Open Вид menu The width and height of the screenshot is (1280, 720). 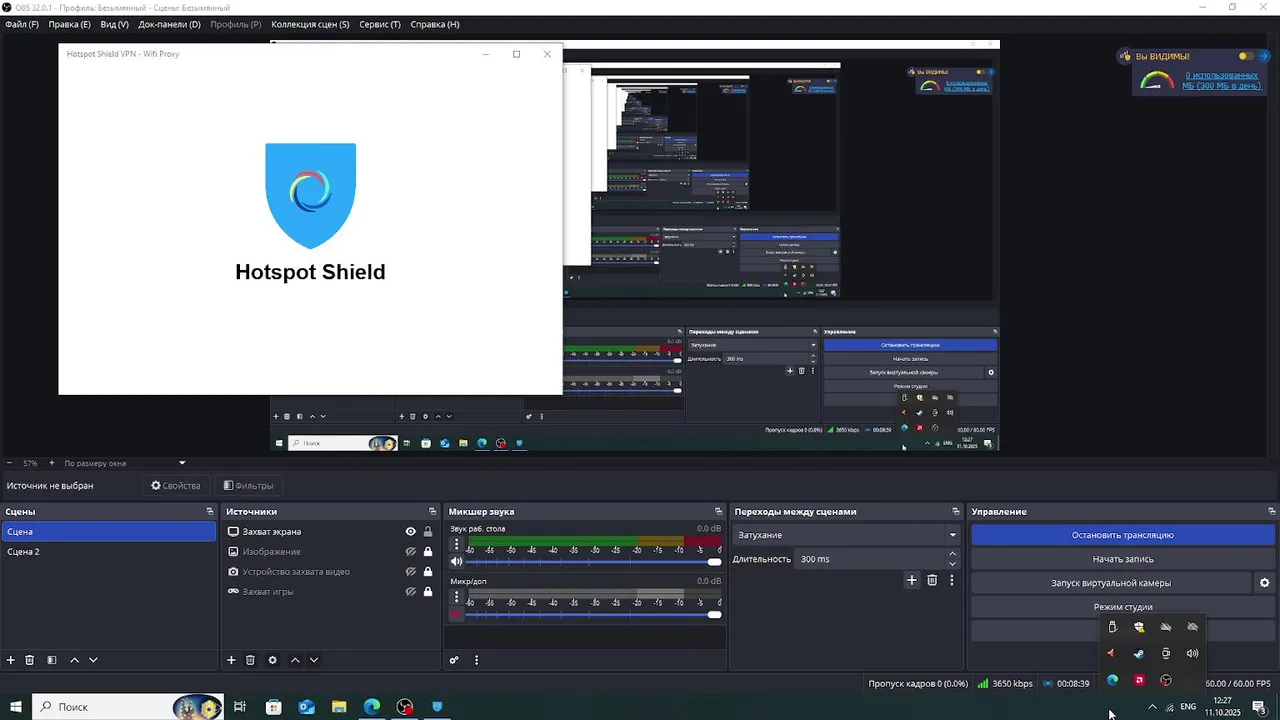pyautogui.click(x=114, y=24)
